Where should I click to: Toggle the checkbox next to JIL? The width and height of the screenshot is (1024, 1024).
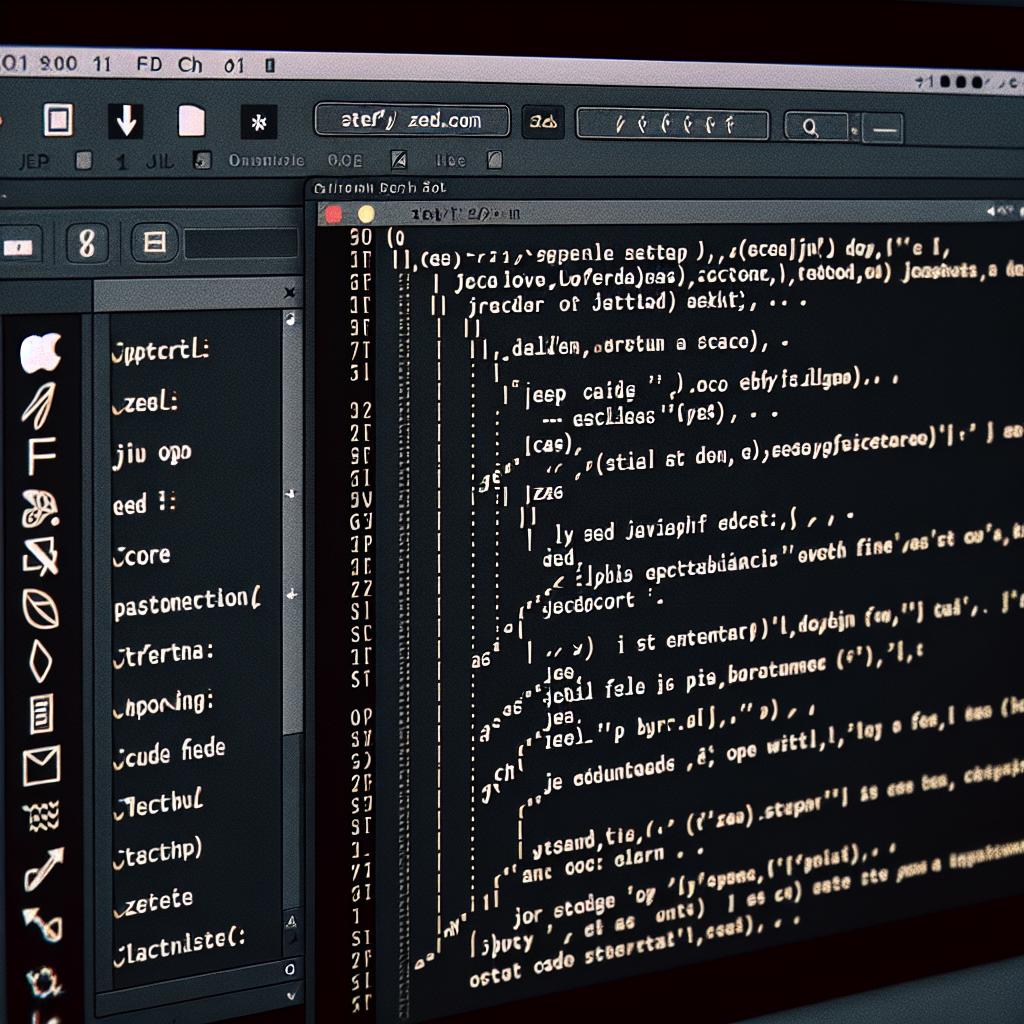(203, 160)
